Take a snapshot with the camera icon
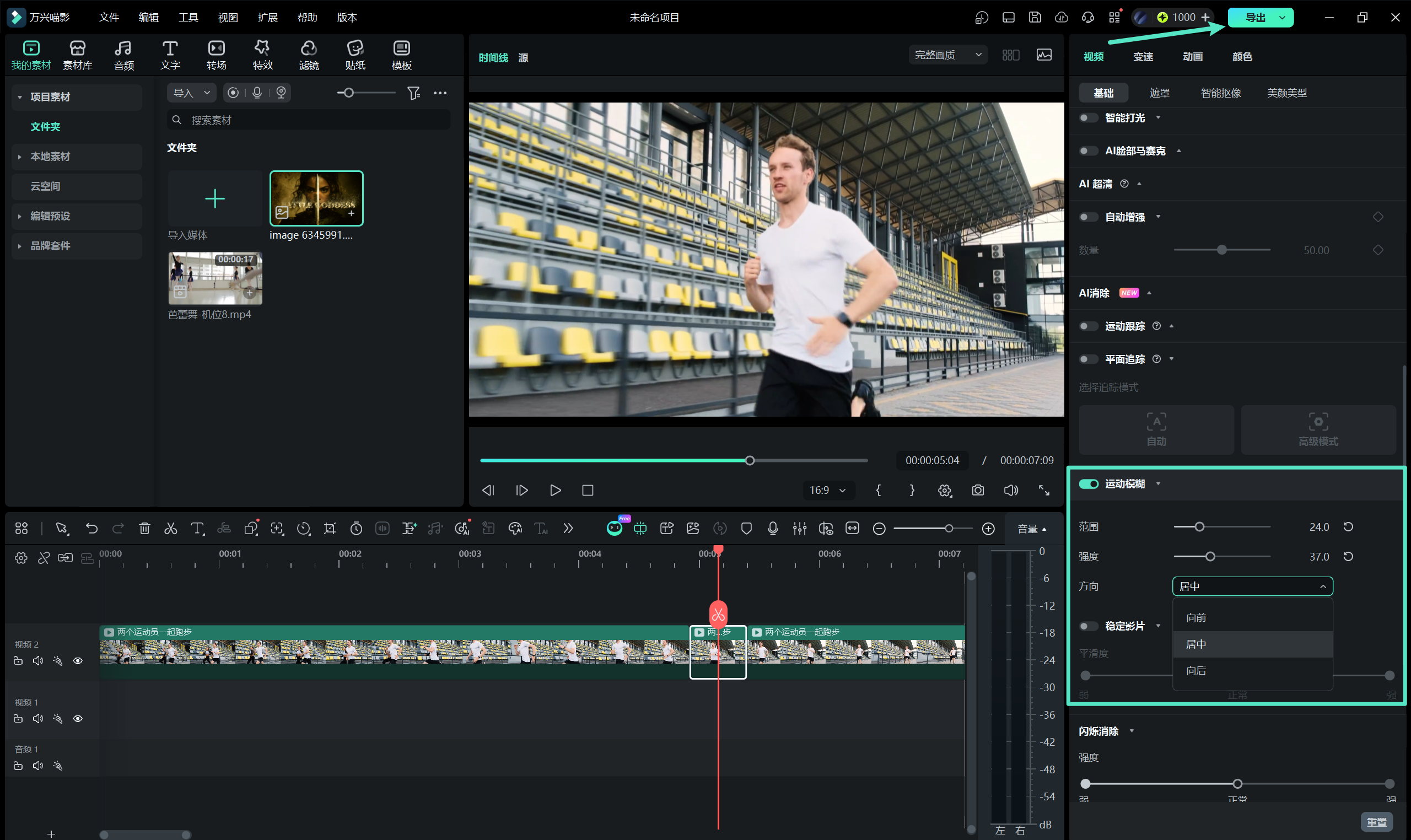This screenshot has width=1411, height=840. pos(978,490)
